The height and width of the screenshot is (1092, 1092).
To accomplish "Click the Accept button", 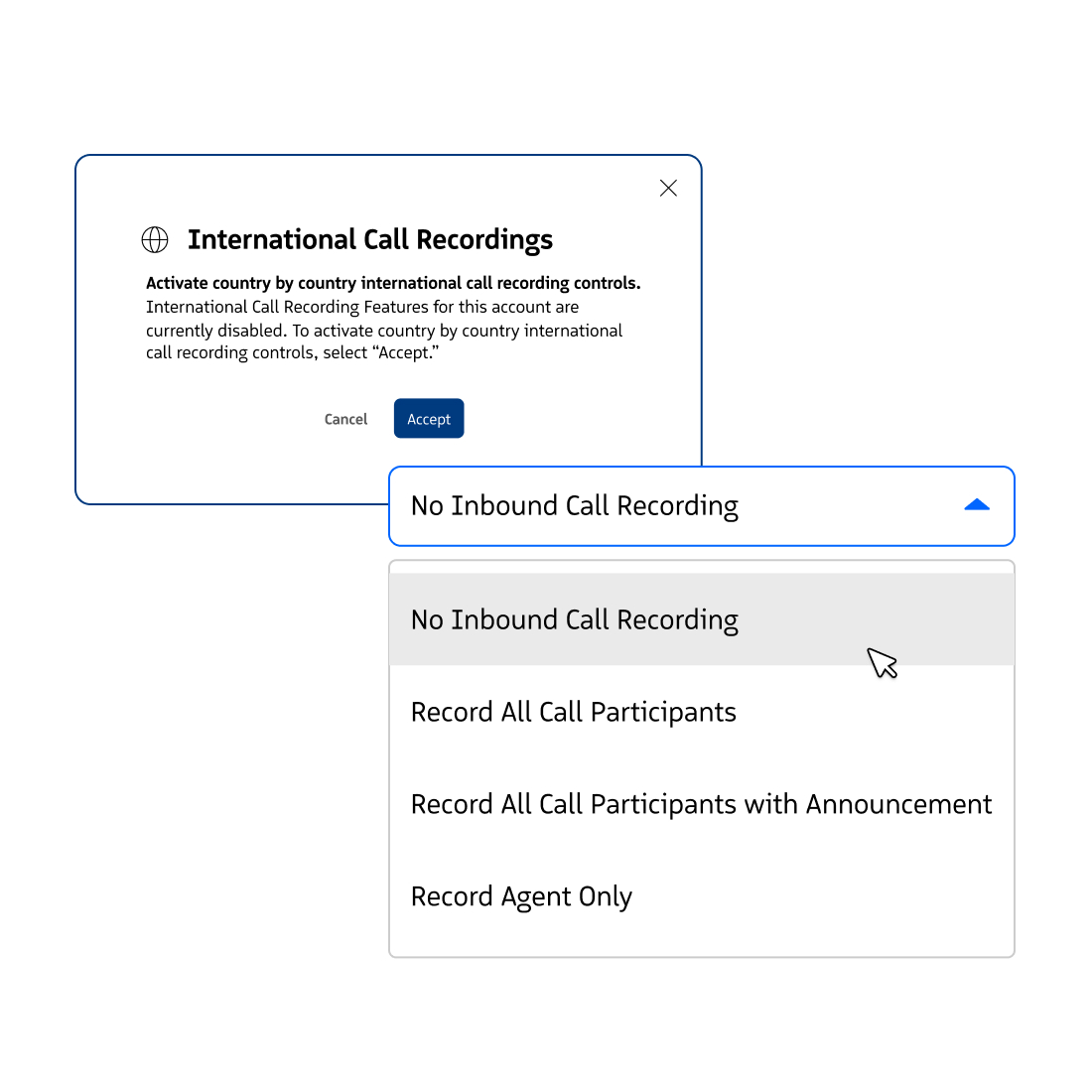I will (x=429, y=419).
